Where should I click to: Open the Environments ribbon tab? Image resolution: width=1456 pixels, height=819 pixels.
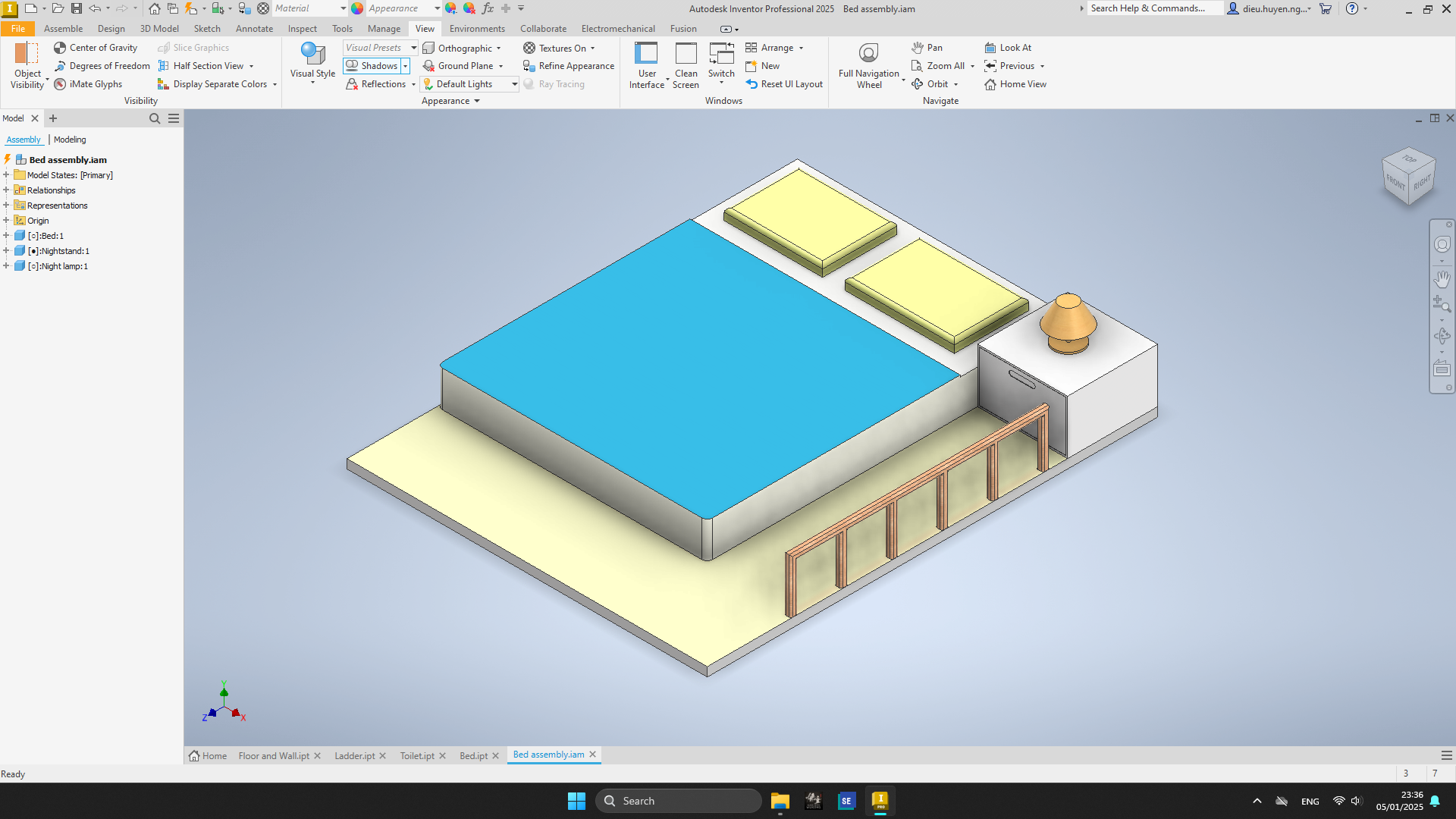coord(477,29)
